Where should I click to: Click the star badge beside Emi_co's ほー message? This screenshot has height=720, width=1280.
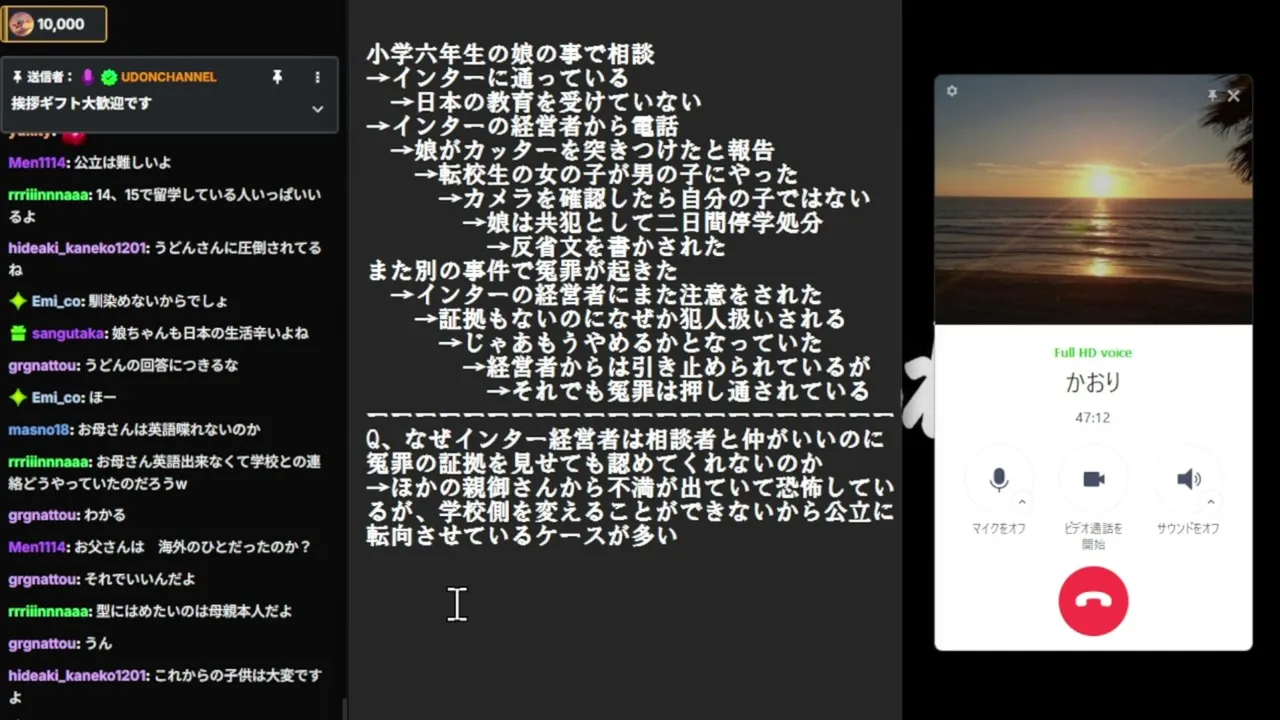click(17, 397)
